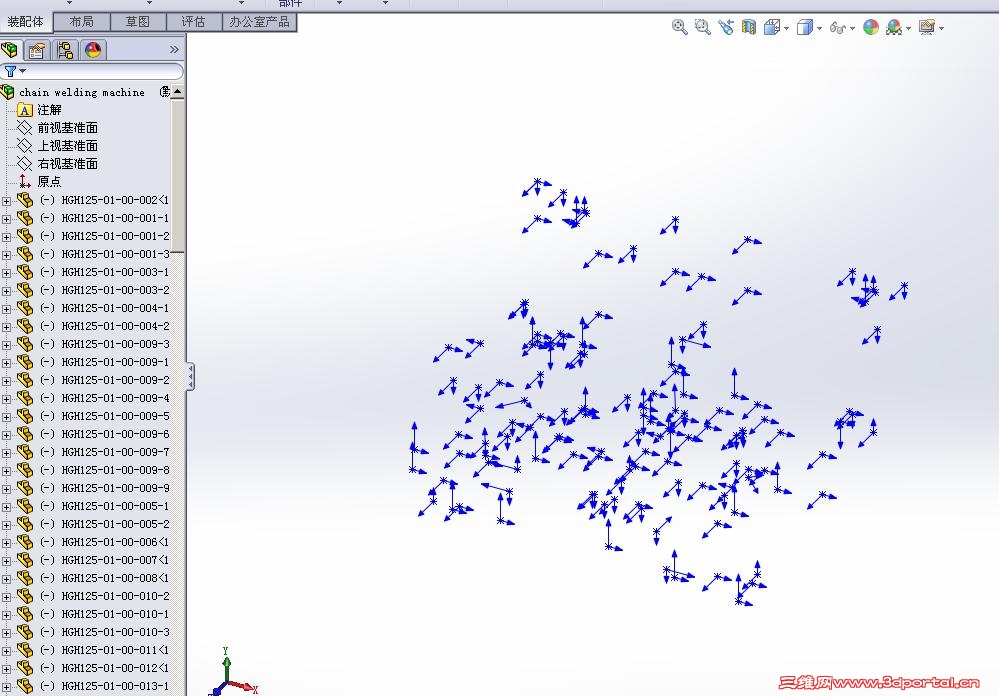Click part icon of HGH125-01-00-009-6

[25, 433]
